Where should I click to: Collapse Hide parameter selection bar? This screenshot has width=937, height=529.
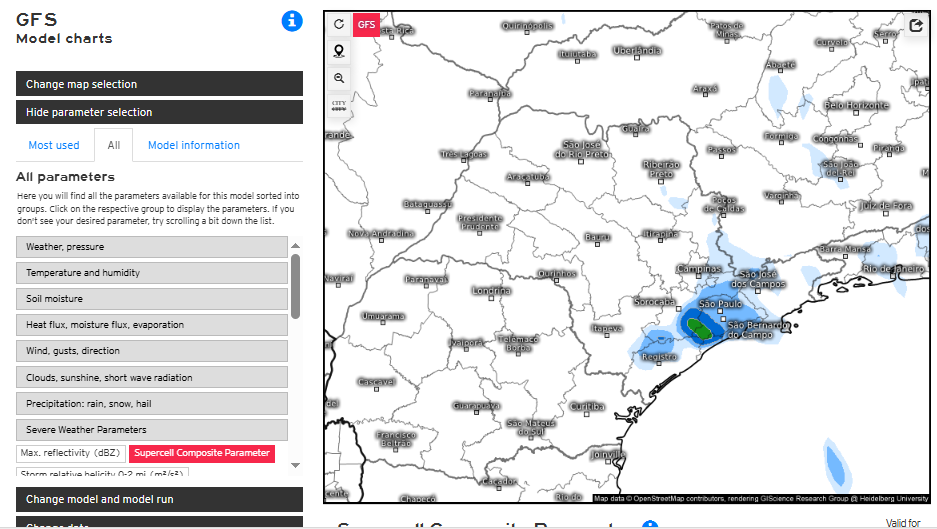tap(159, 112)
